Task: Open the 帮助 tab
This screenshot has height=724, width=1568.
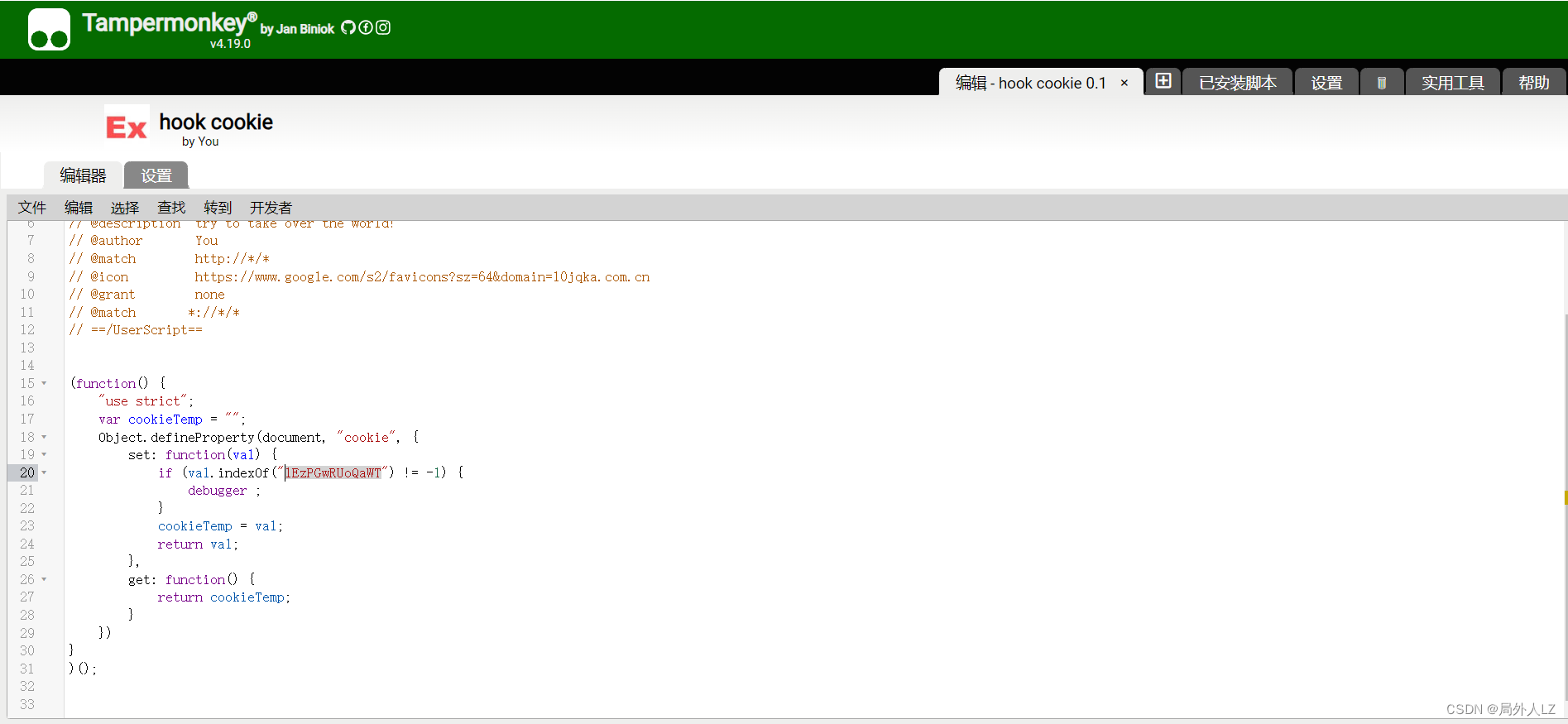Action: (x=1533, y=83)
